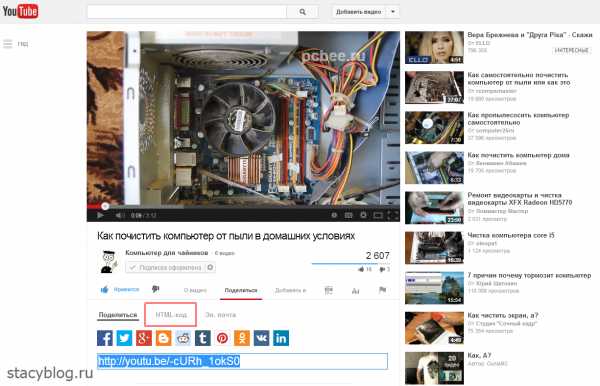Viewport: 600px width, 386px height.
Task: Open subscription settings gear dropdown
Action: [210, 267]
